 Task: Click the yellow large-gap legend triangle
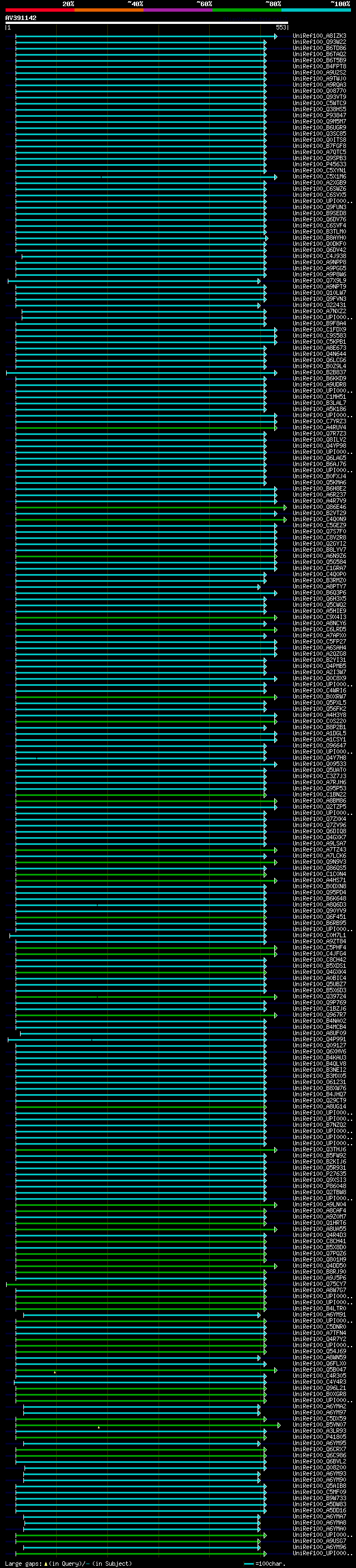(x=46, y=1563)
